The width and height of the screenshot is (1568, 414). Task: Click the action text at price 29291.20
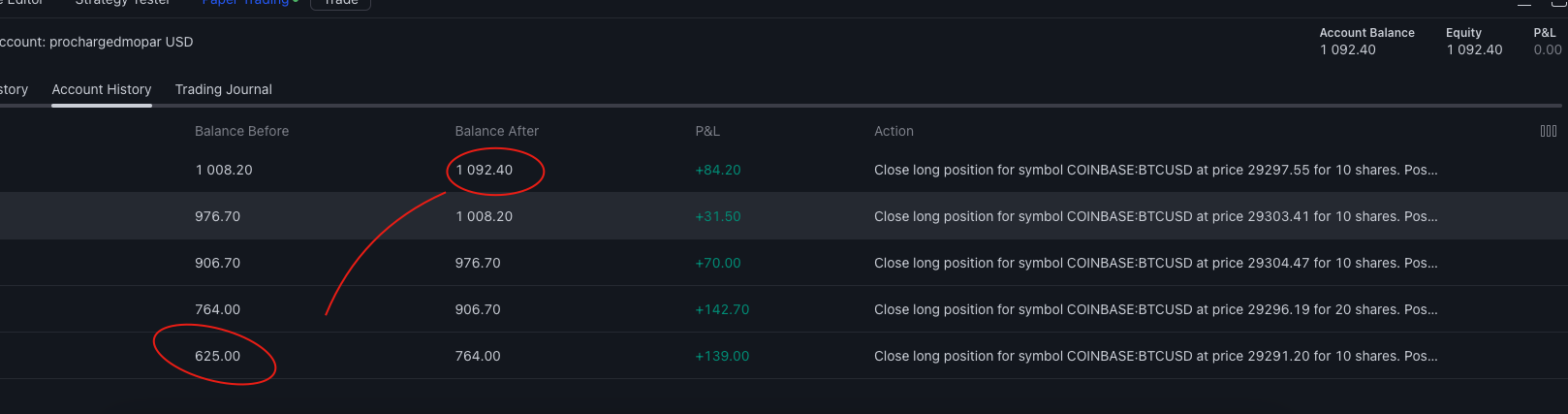pyautogui.click(x=1155, y=356)
